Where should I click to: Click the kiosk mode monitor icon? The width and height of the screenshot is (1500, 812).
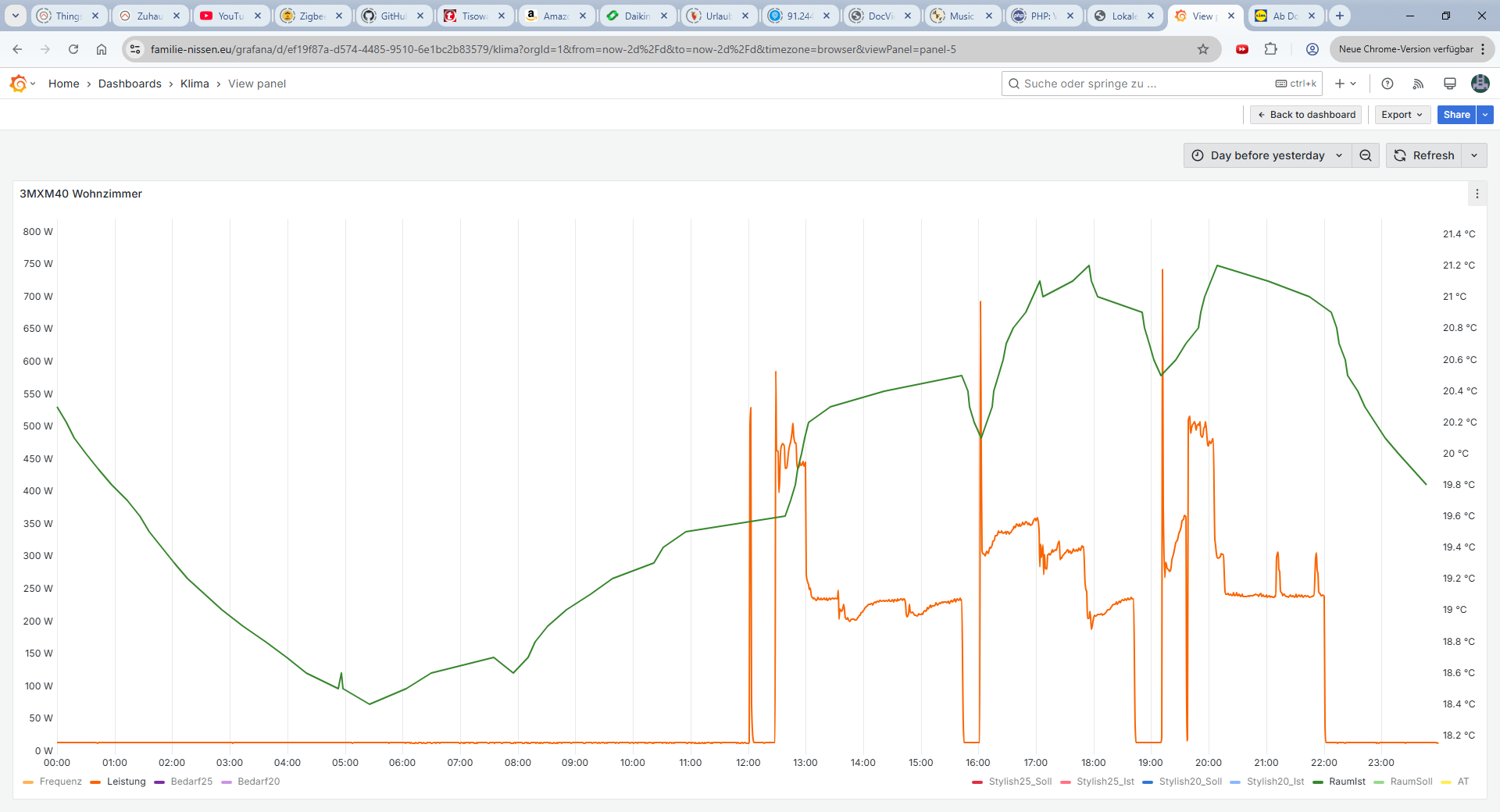pyautogui.click(x=1449, y=84)
